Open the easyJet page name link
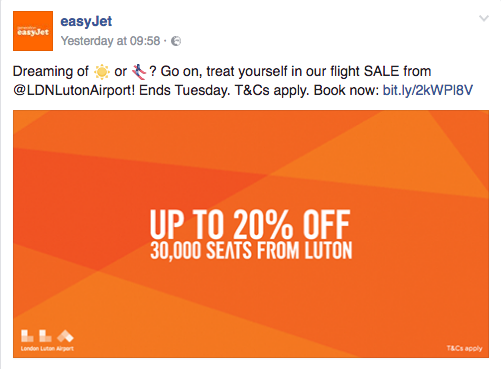This screenshot has height=369, width=501. coord(86,21)
